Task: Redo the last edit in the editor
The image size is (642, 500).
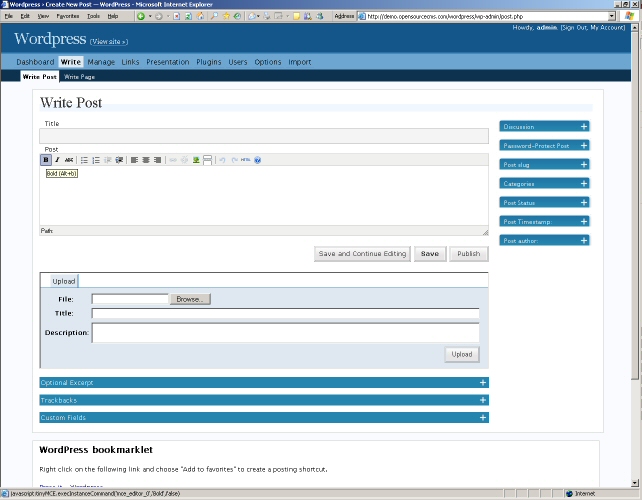Action: tap(234, 160)
